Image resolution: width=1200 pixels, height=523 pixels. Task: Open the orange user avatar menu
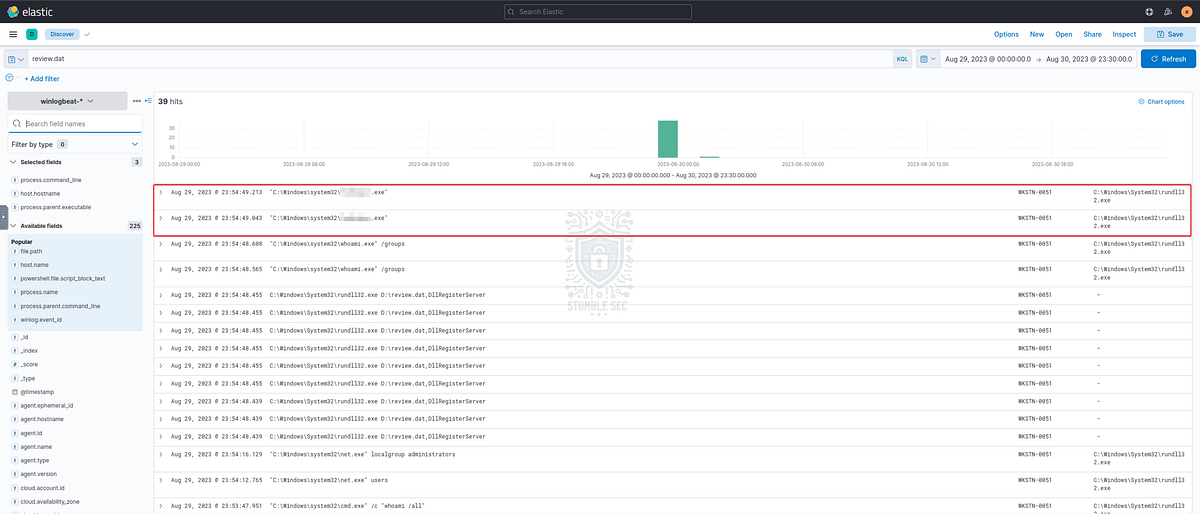pos(1186,11)
